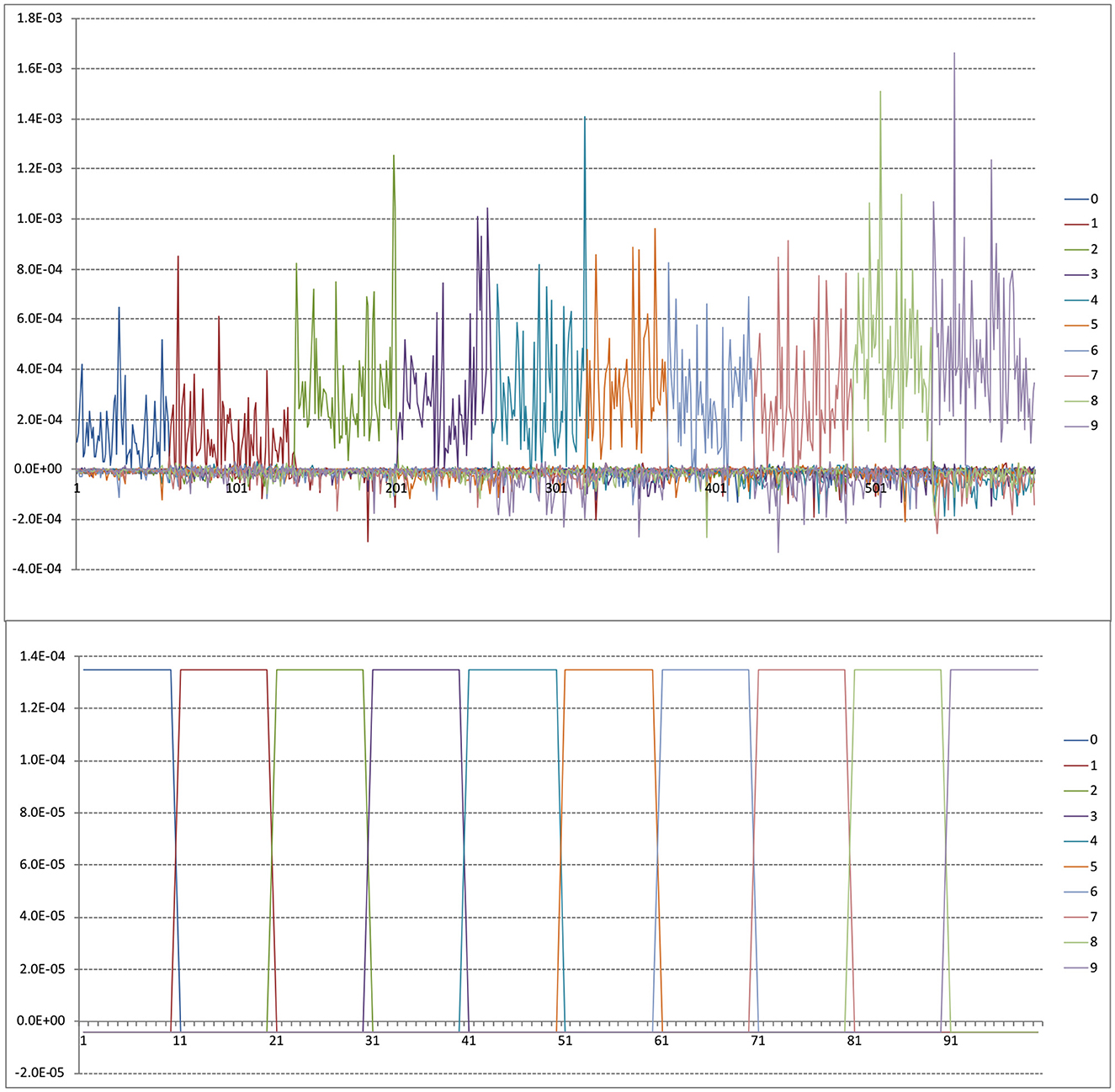Pick legend entry 5 in the lower chart
Image resolution: width=1115 pixels, height=1092 pixels.
[x=1081, y=867]
